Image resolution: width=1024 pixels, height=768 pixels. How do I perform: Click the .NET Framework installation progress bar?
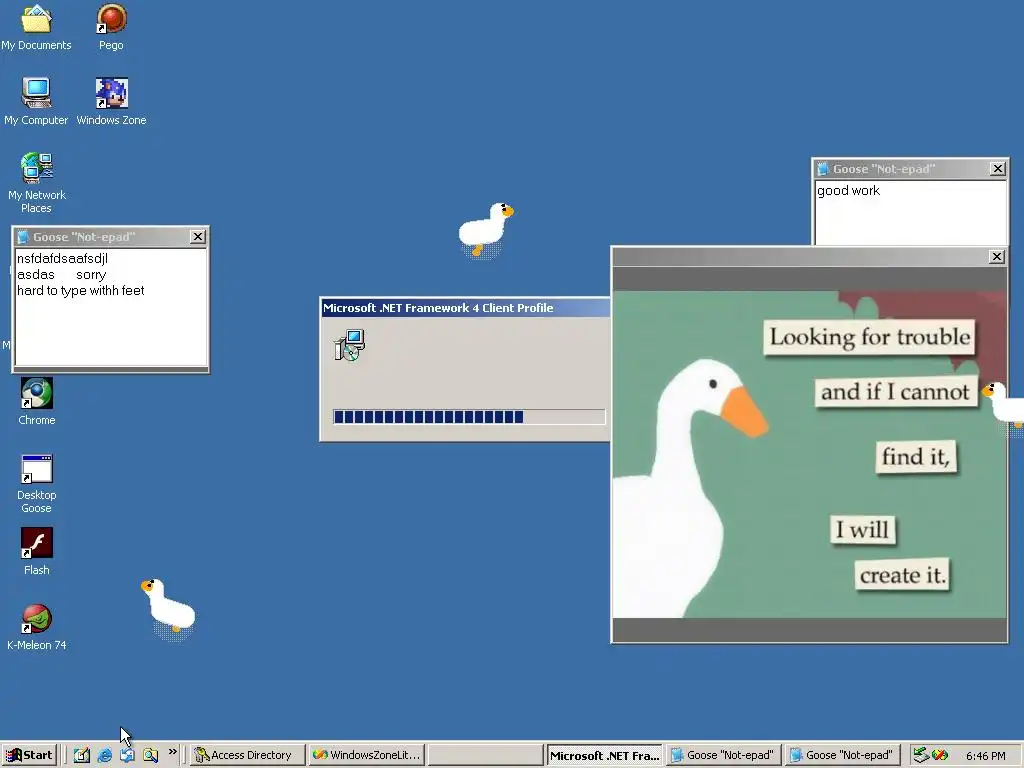[469, 417]
